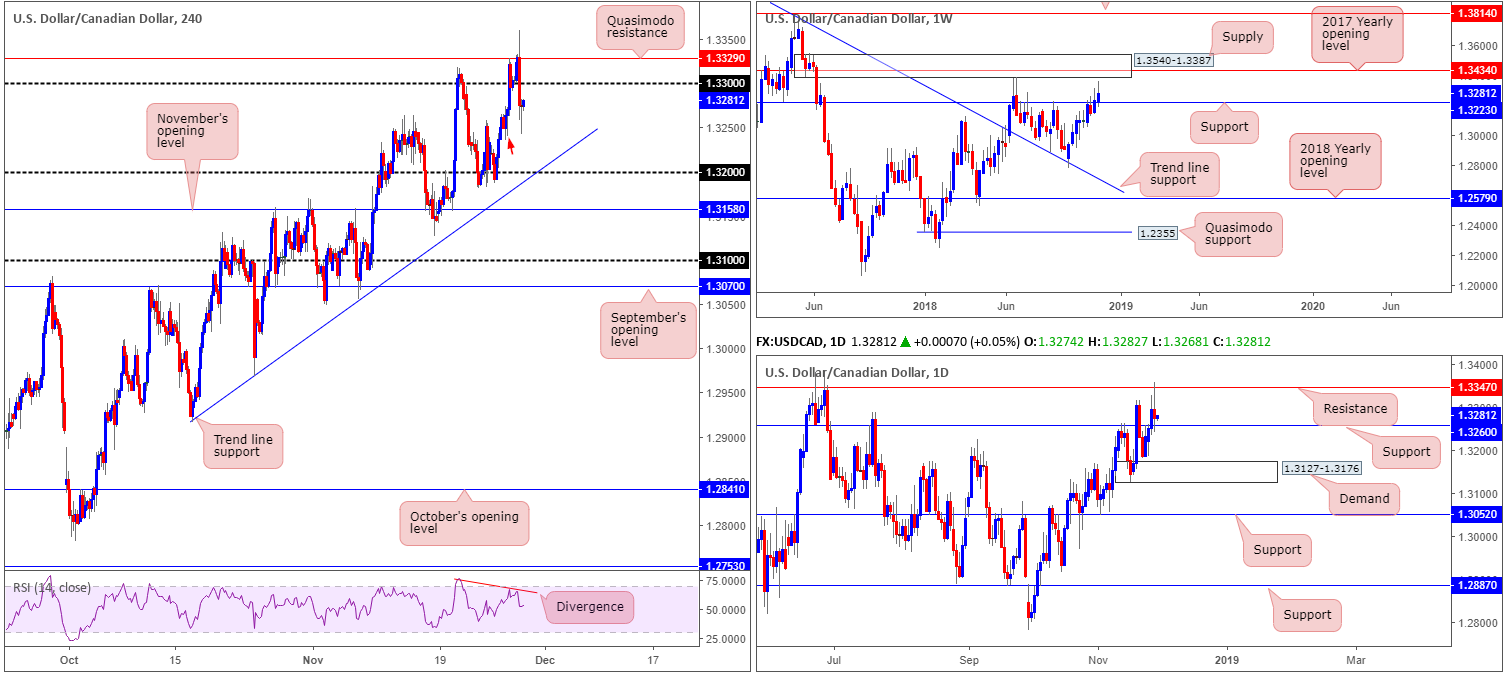Click the red 1.38140 price label
Image resolution: width=1505 pixels, height=676 pixels.
[1478, 14]
